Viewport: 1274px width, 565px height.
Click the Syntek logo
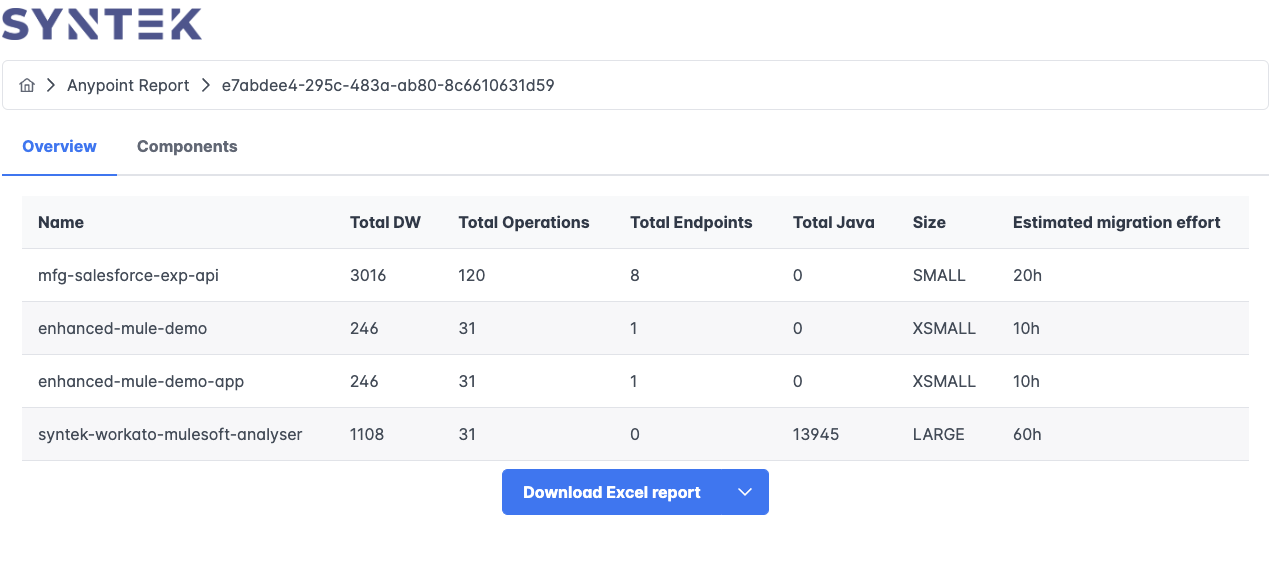[x=101, y=23]
